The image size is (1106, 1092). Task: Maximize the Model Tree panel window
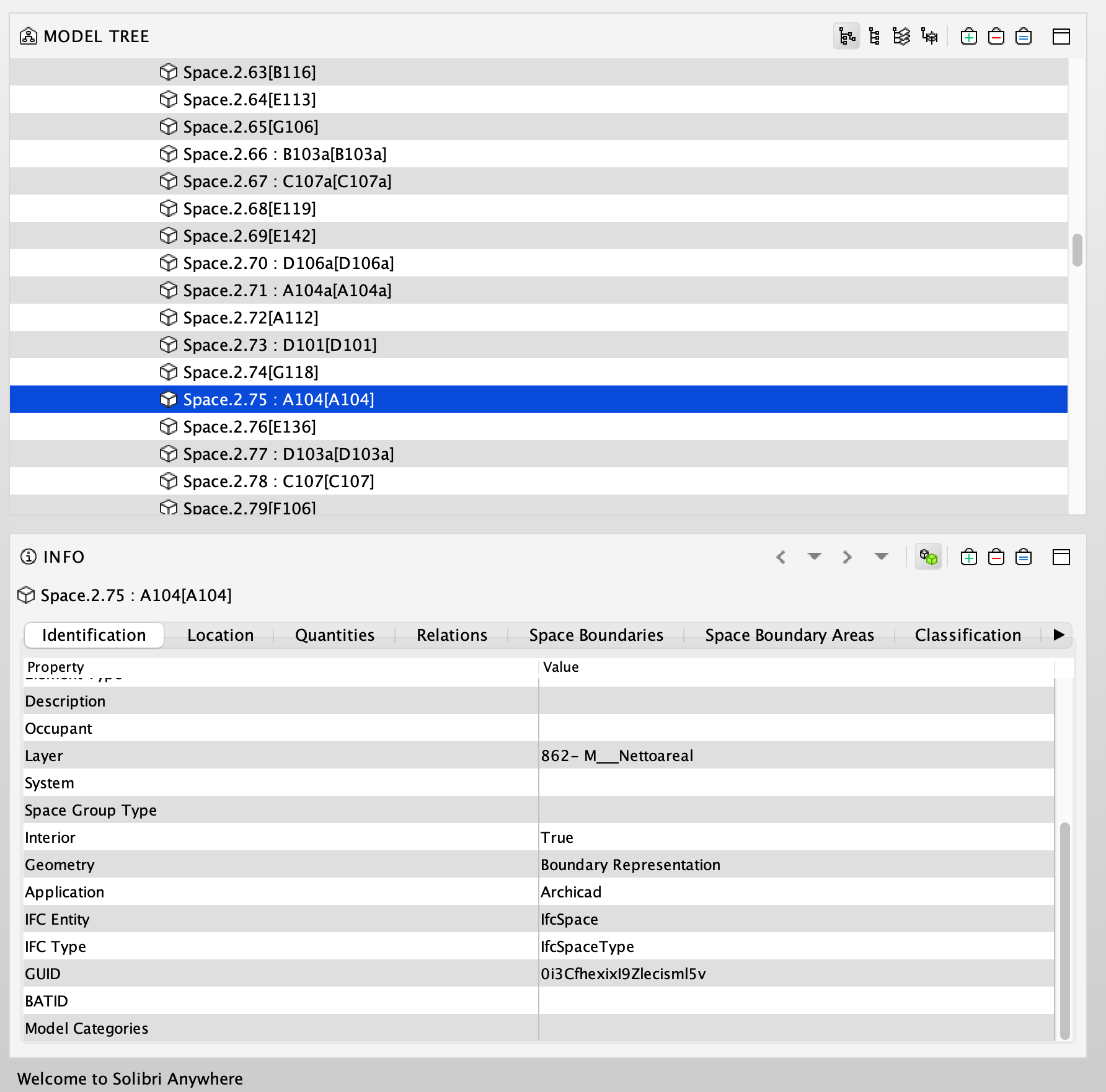[x=1061, y=37]
